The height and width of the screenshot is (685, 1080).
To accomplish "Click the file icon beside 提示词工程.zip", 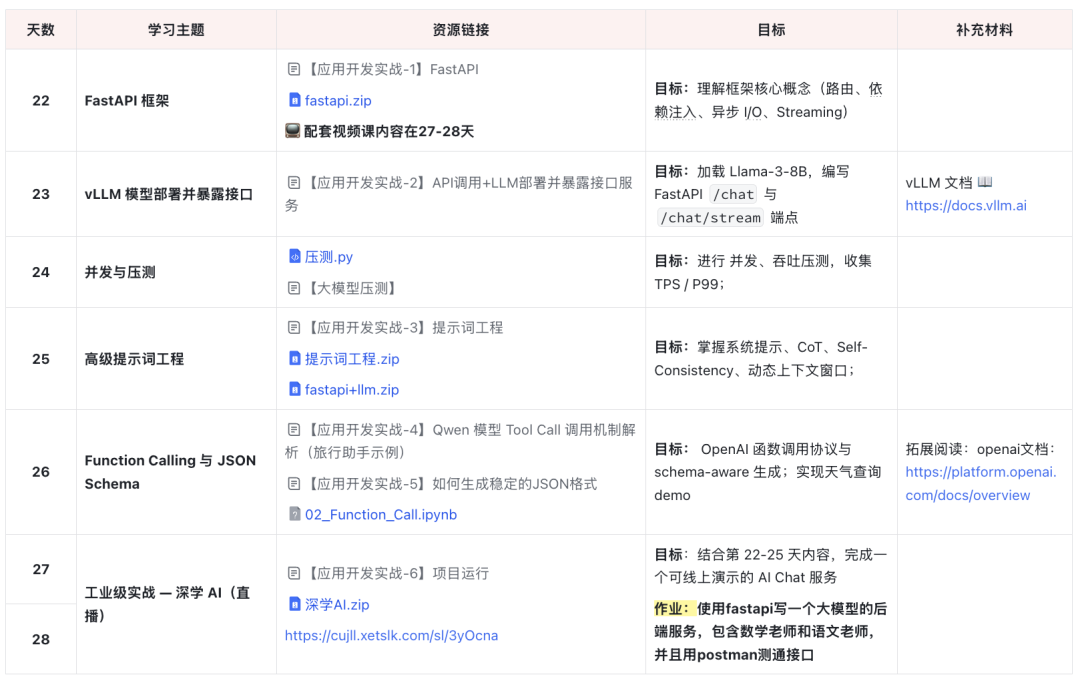I will click(x=294, y=359).
